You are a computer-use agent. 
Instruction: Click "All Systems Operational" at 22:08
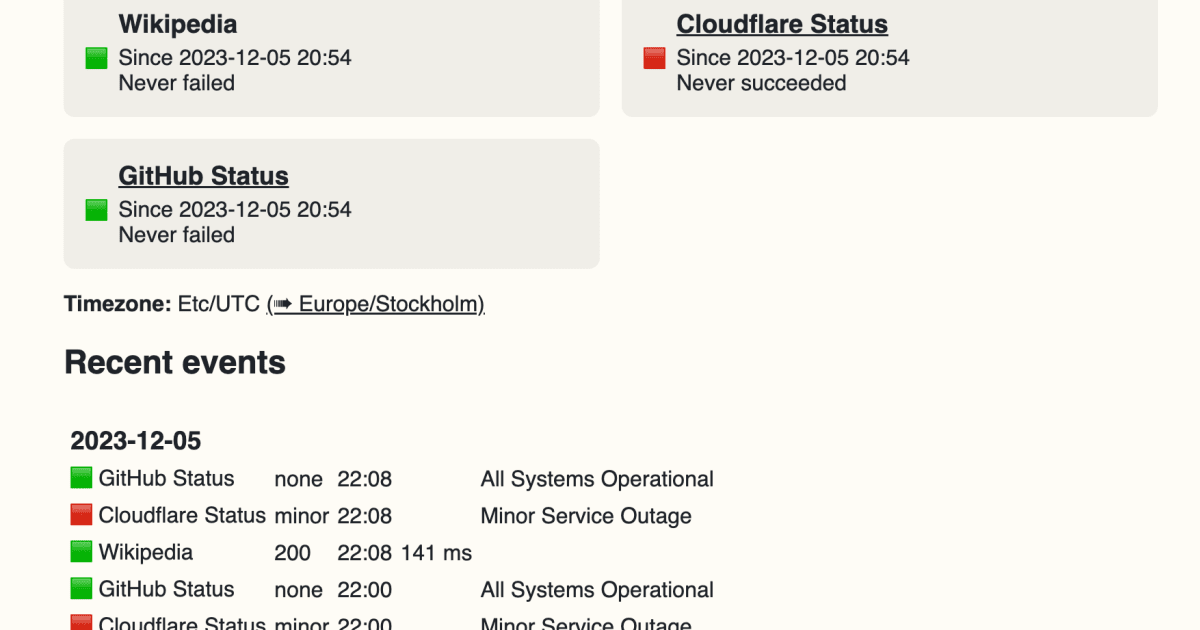(x=597, y=479)
